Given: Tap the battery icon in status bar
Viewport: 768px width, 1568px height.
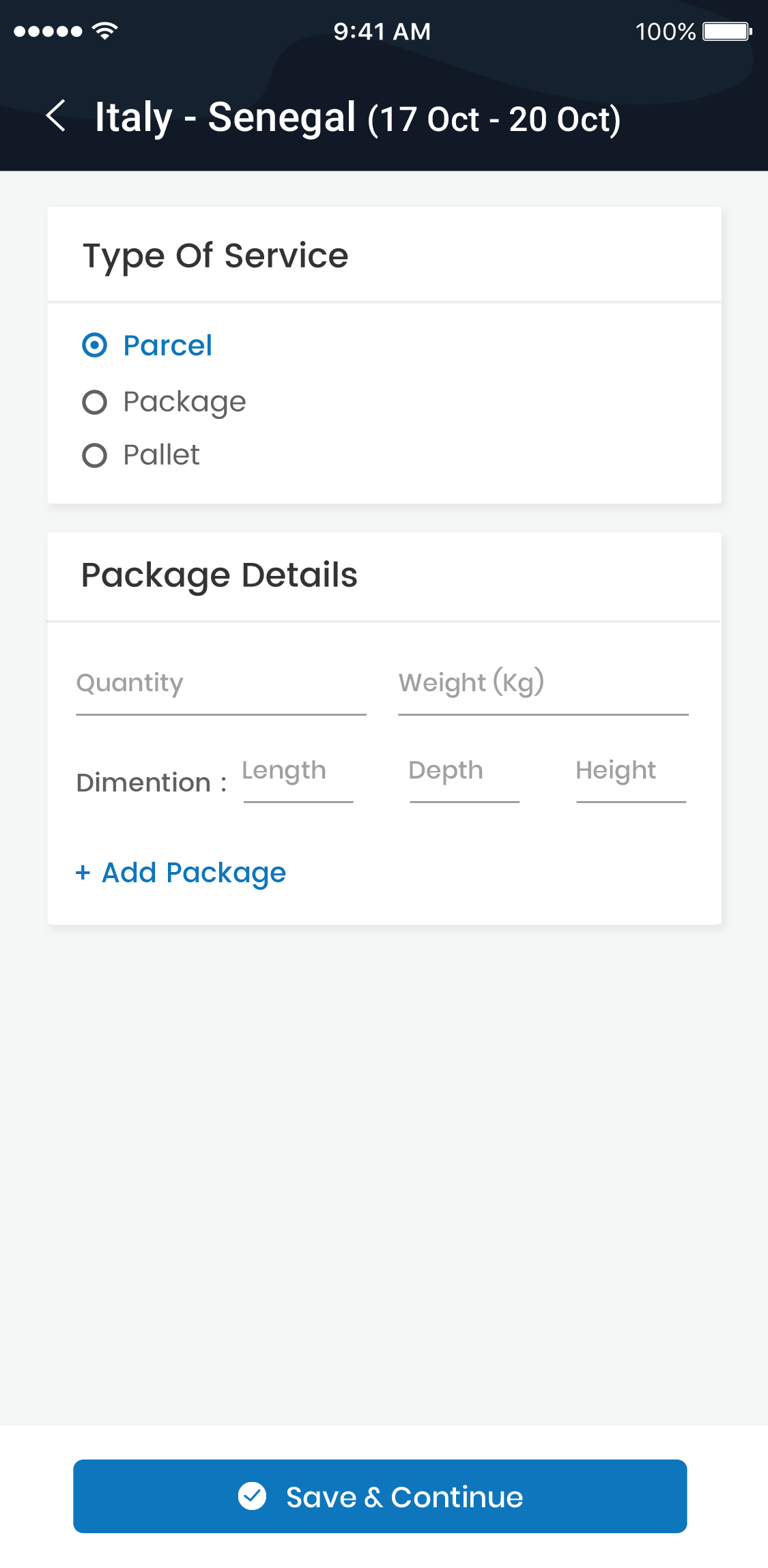Looking at the screenshot, I should (x=727, y=31).
